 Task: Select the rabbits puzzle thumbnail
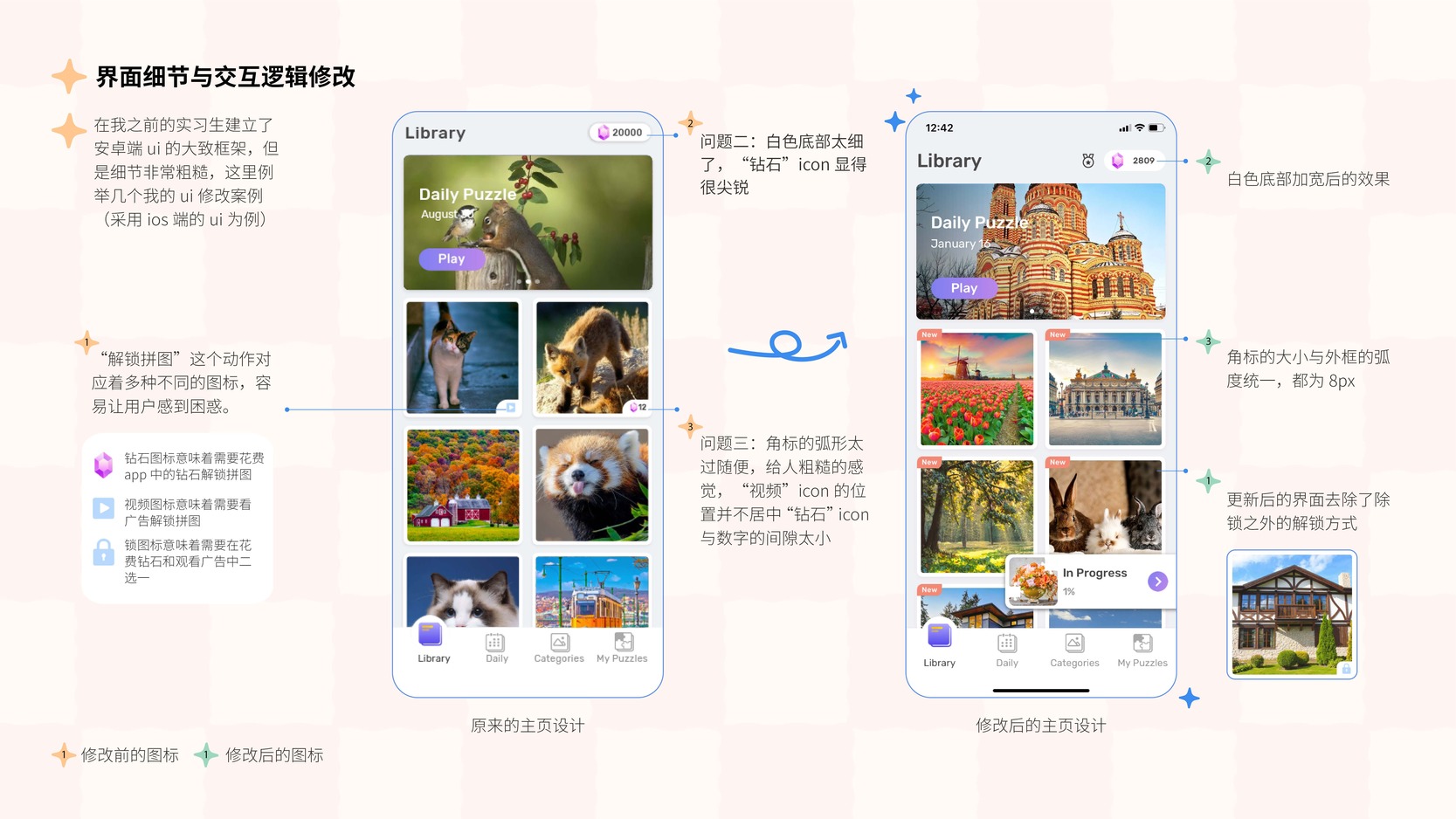[x=1105, y=505]
